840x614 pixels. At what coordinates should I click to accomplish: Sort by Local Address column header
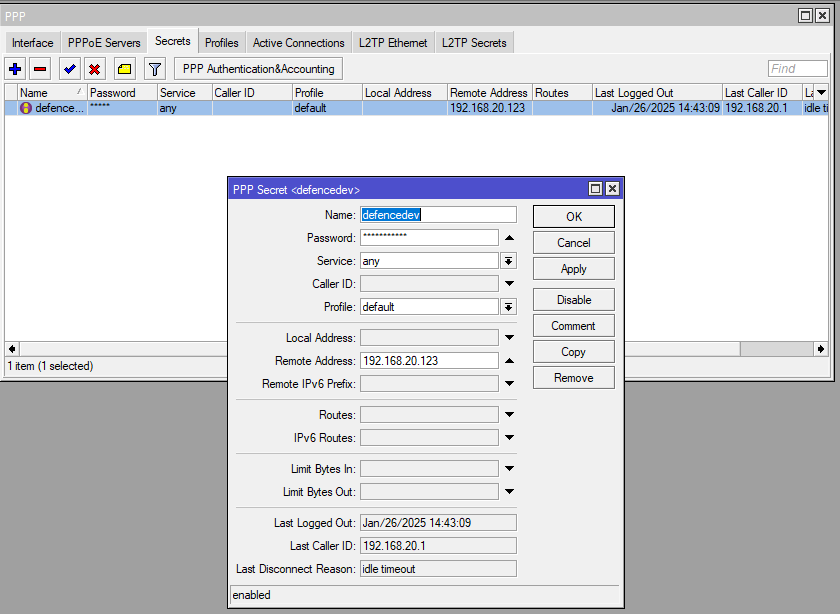point(405,93)
